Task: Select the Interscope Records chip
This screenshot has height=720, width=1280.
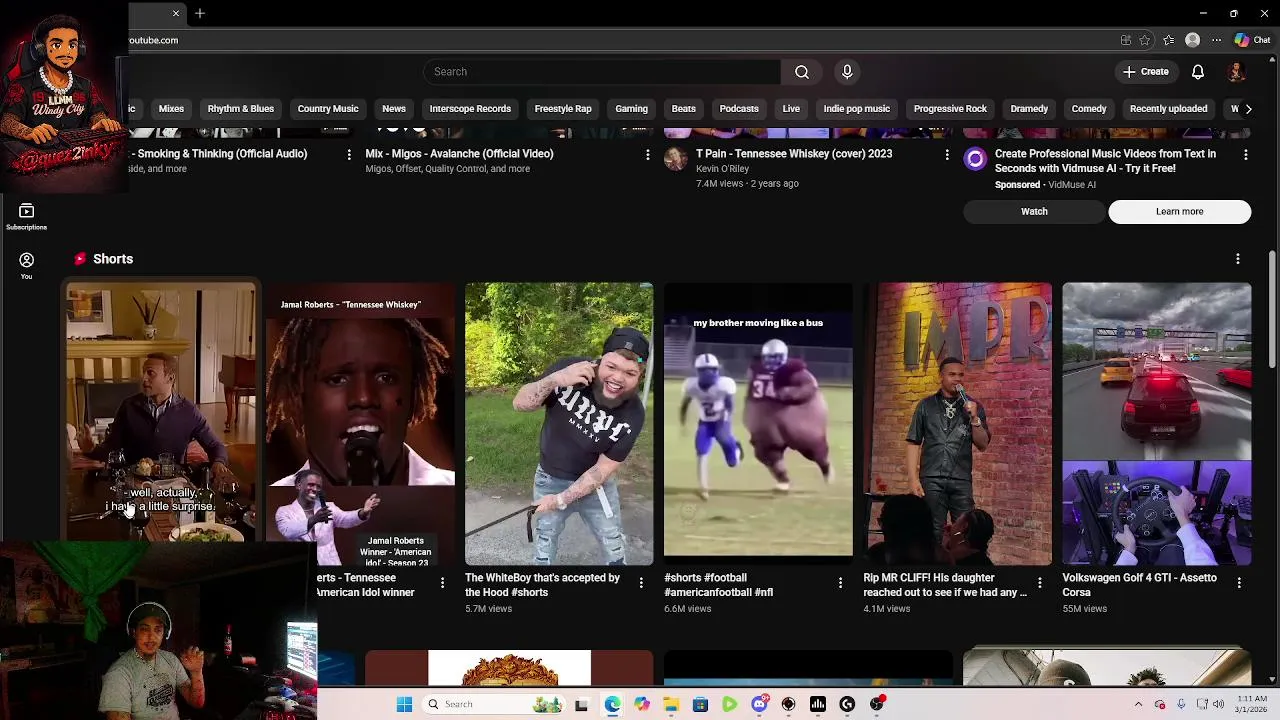Action: coord(470,109)
